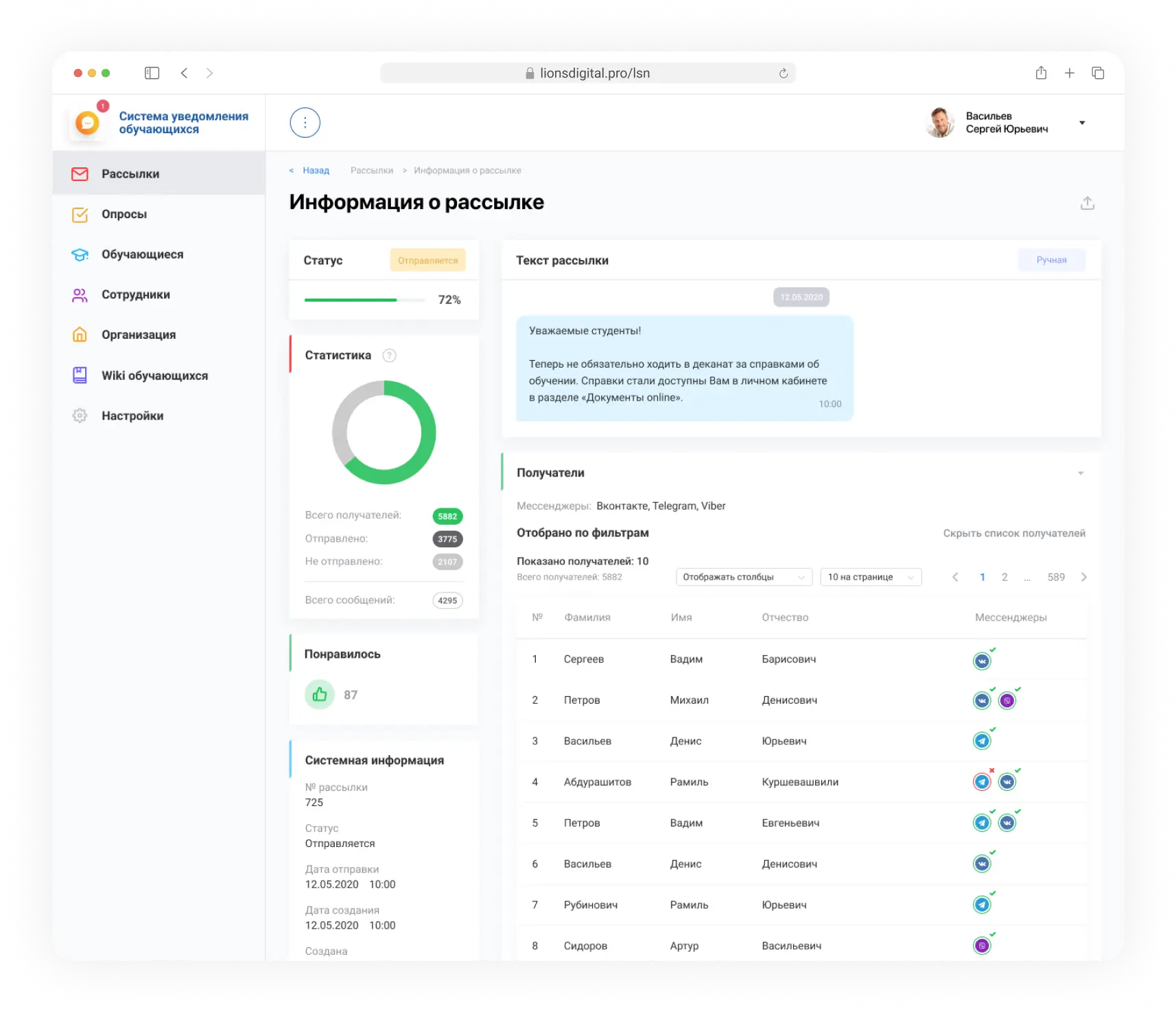The image size is (1176, 1013).
Task: Click the failed Telegram icon for Абдурашитов
Action: [x=980, y=781]
